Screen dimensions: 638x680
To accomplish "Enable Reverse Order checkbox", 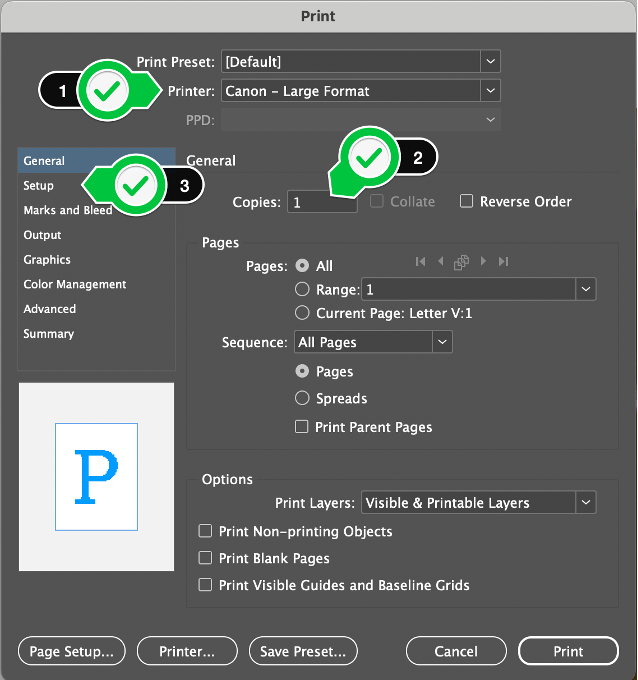I will click(x=466, y=201).
